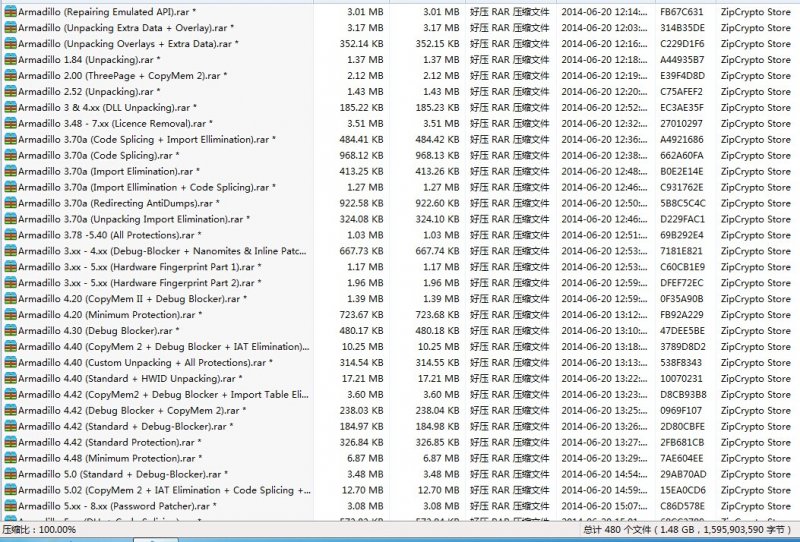Pick the RAR icon of Armadillo 4.30 (Debug Blocker).rar
Image resolution: width=800 pixels, height=542 pixels.
click(x=10, y=331)
